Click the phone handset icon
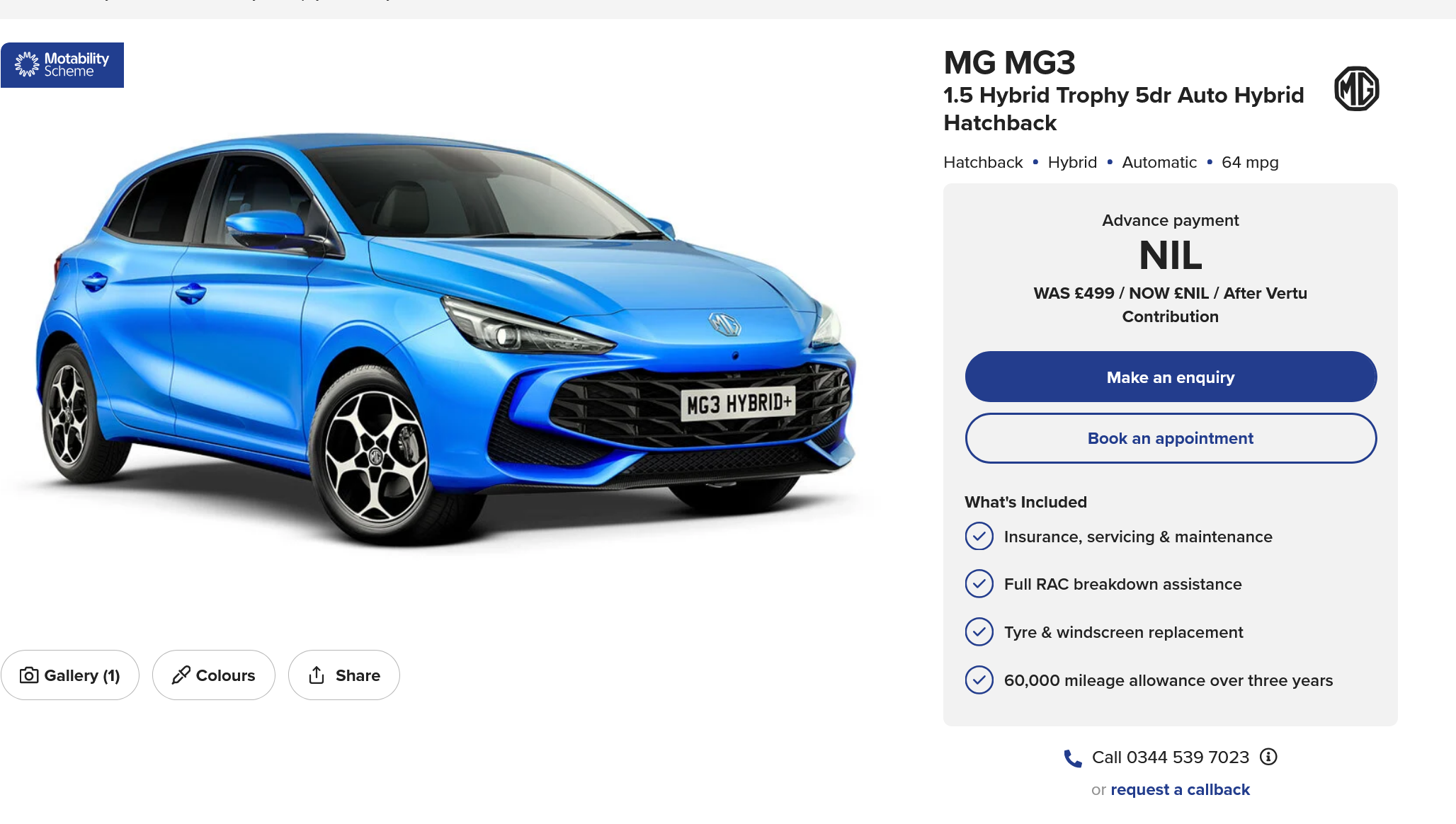Viewport: 1456px width, 824px height. (x=1073, y=758)
